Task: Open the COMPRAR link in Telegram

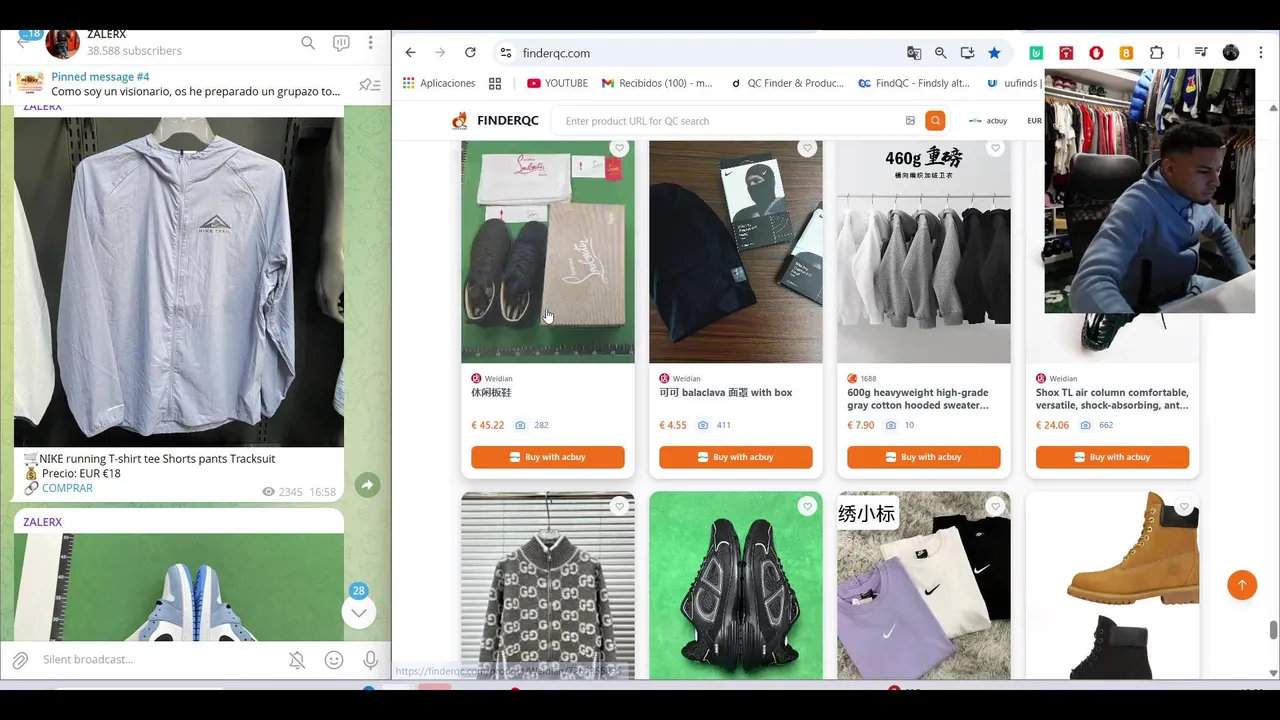Action: pos(67,488)
